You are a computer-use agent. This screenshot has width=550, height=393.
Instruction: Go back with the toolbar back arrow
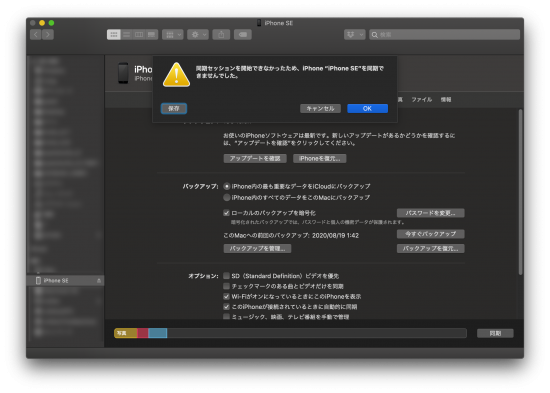point(36,34)
